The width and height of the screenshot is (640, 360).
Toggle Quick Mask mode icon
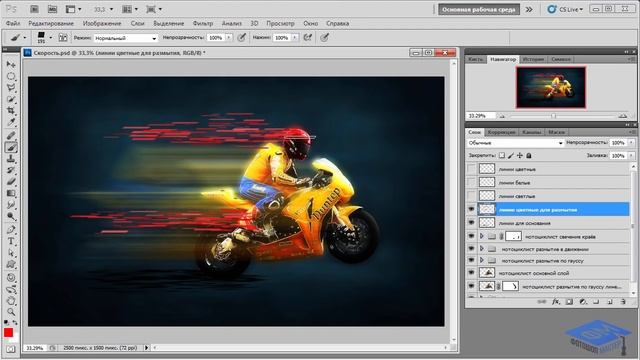click(x=11, y=349)
